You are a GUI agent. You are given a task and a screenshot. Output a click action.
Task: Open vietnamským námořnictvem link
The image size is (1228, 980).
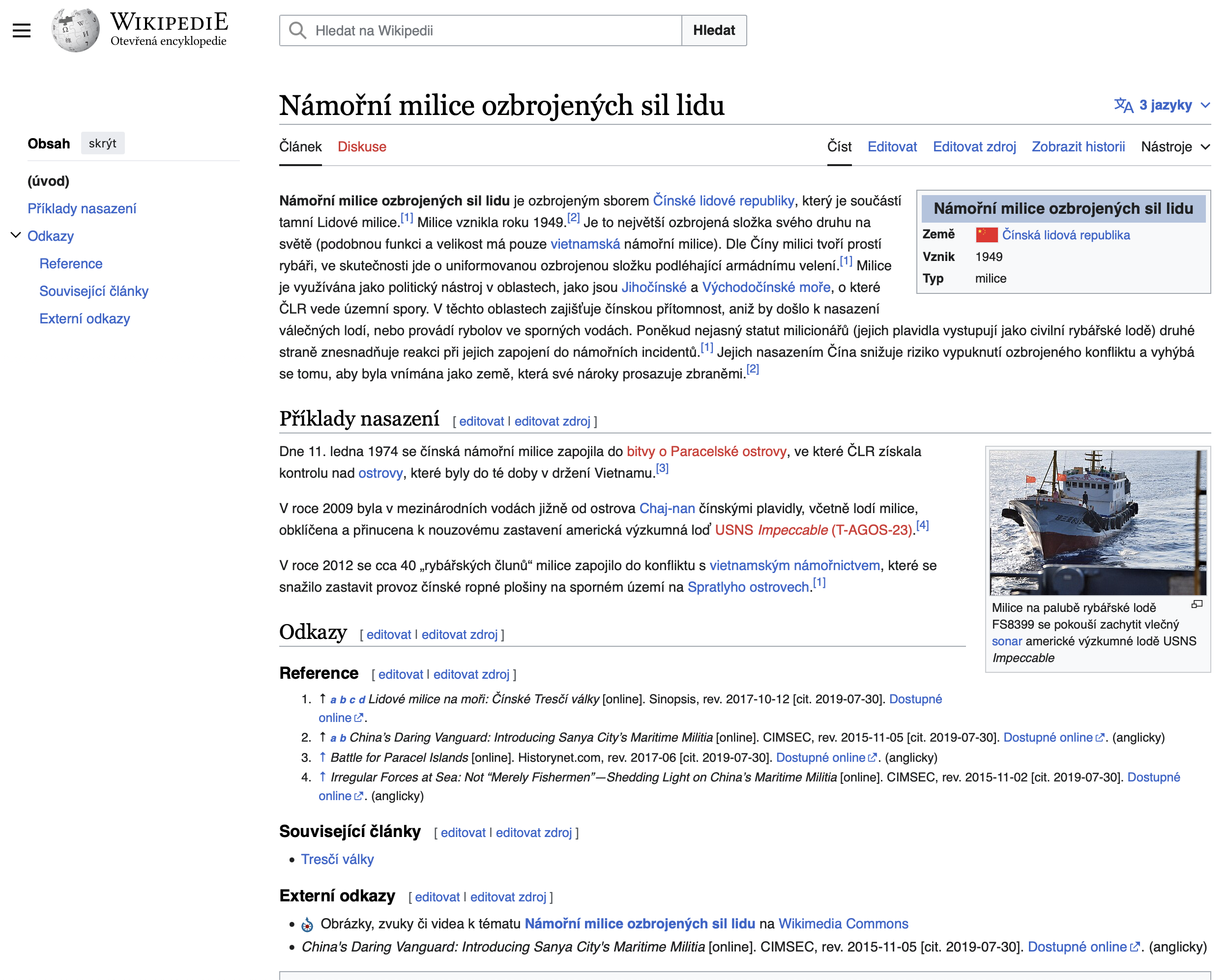click(x=794, y=566)
